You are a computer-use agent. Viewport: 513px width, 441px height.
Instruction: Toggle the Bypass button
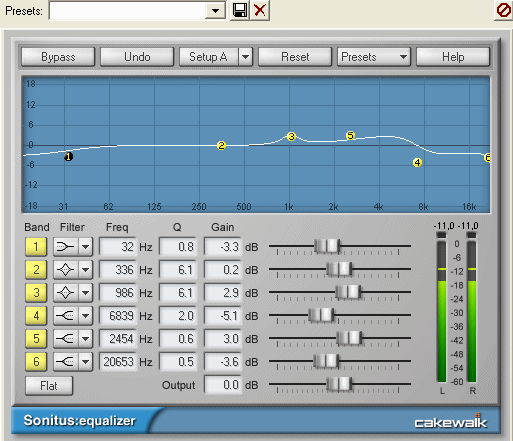[58, 57]
